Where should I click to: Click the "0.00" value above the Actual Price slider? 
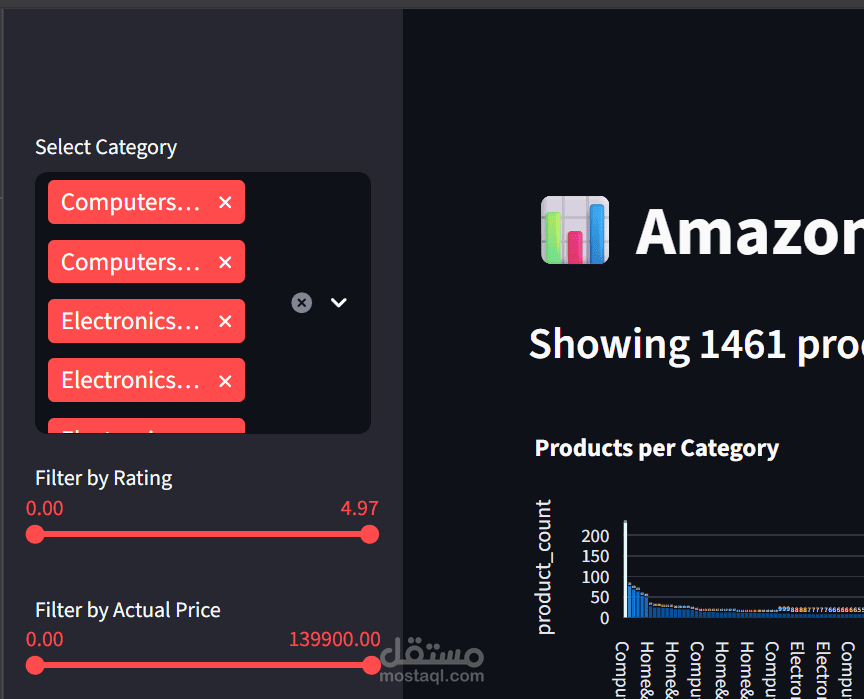pos(45,639)
